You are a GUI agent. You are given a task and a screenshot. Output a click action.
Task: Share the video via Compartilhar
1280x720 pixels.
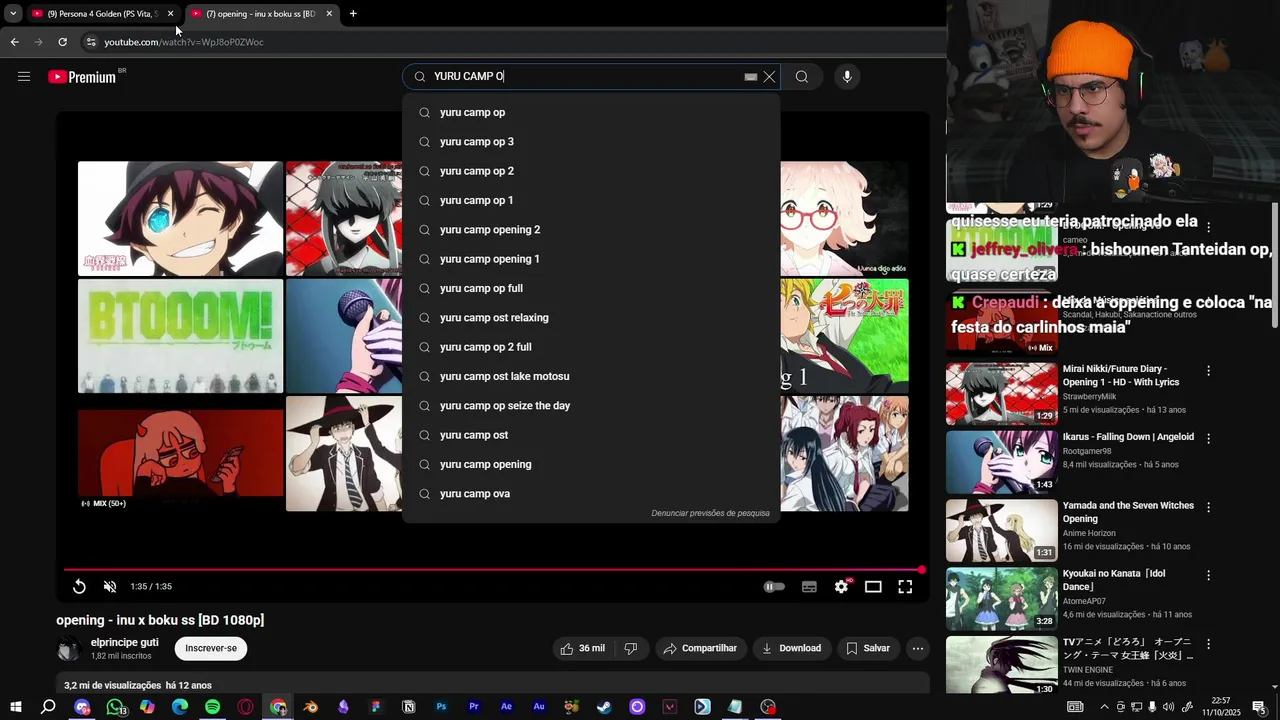[700, 649]
